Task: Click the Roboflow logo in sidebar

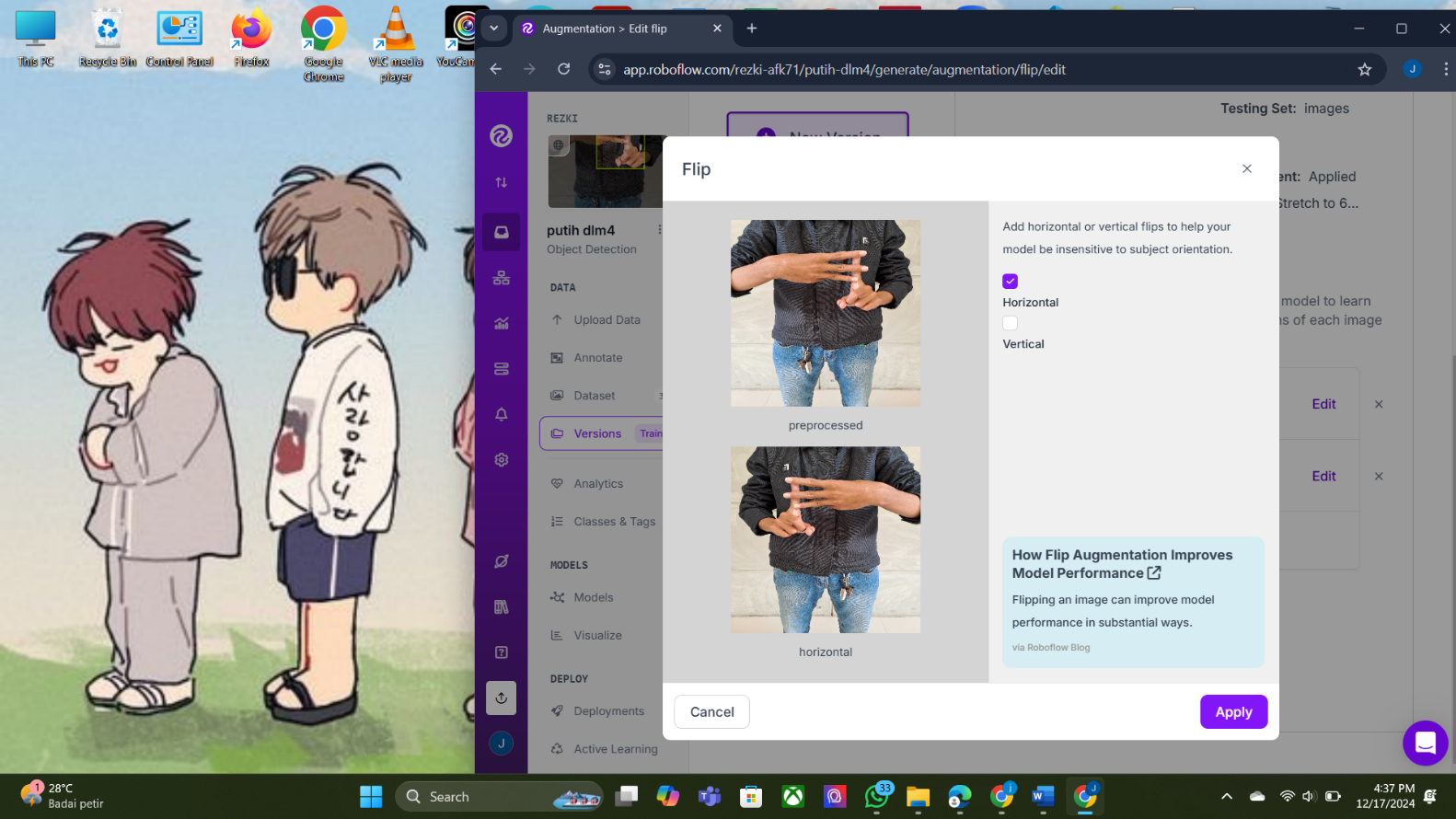Action: point(501,136)
